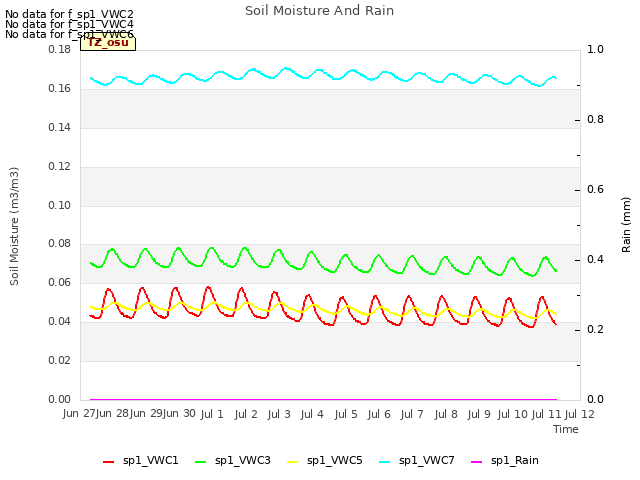640x480 pixels.
Task: Click the 0.6 rain axis value
Action: (x=595, y=189)
